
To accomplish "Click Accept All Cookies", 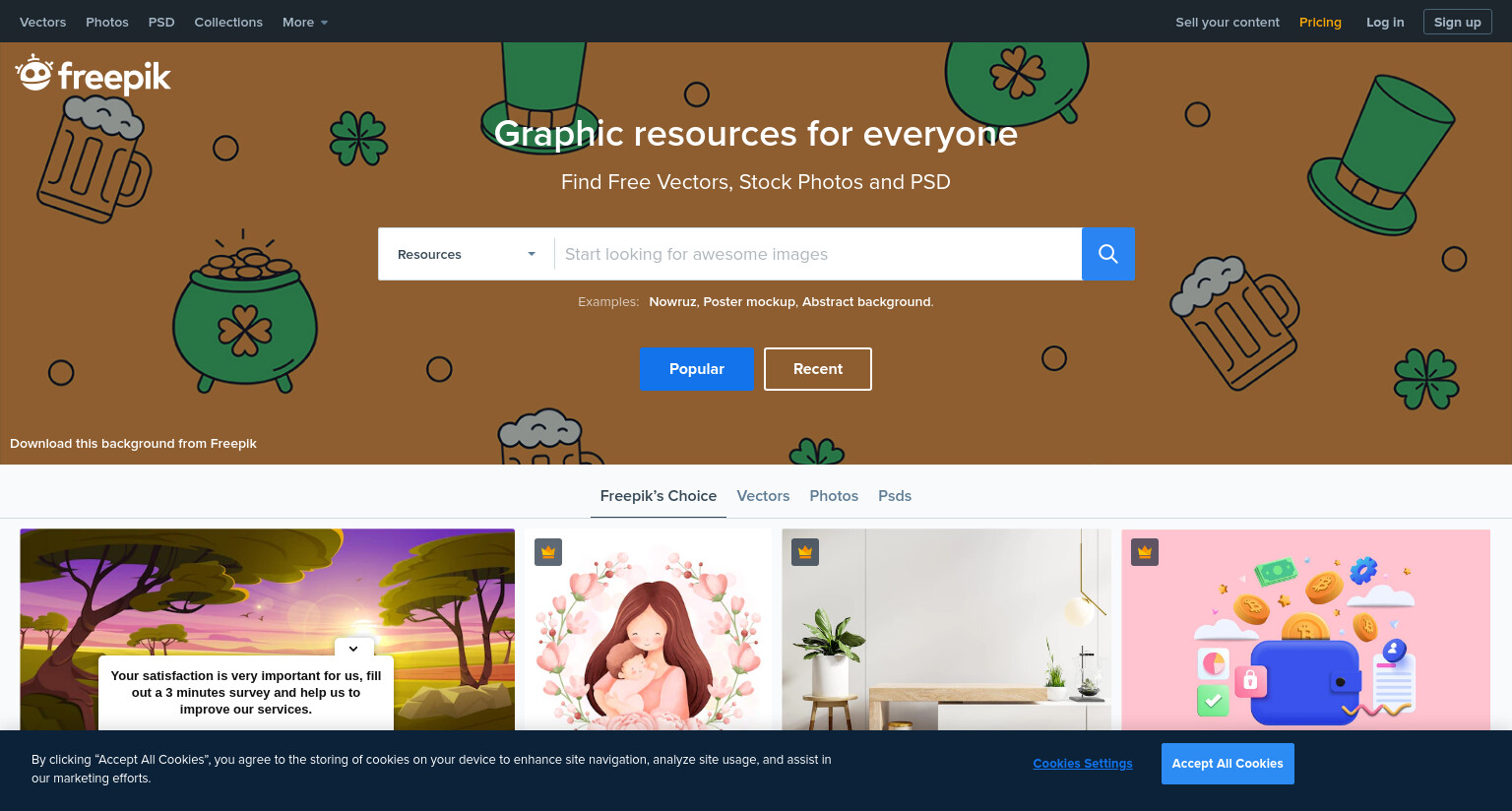I will 1228,764.
